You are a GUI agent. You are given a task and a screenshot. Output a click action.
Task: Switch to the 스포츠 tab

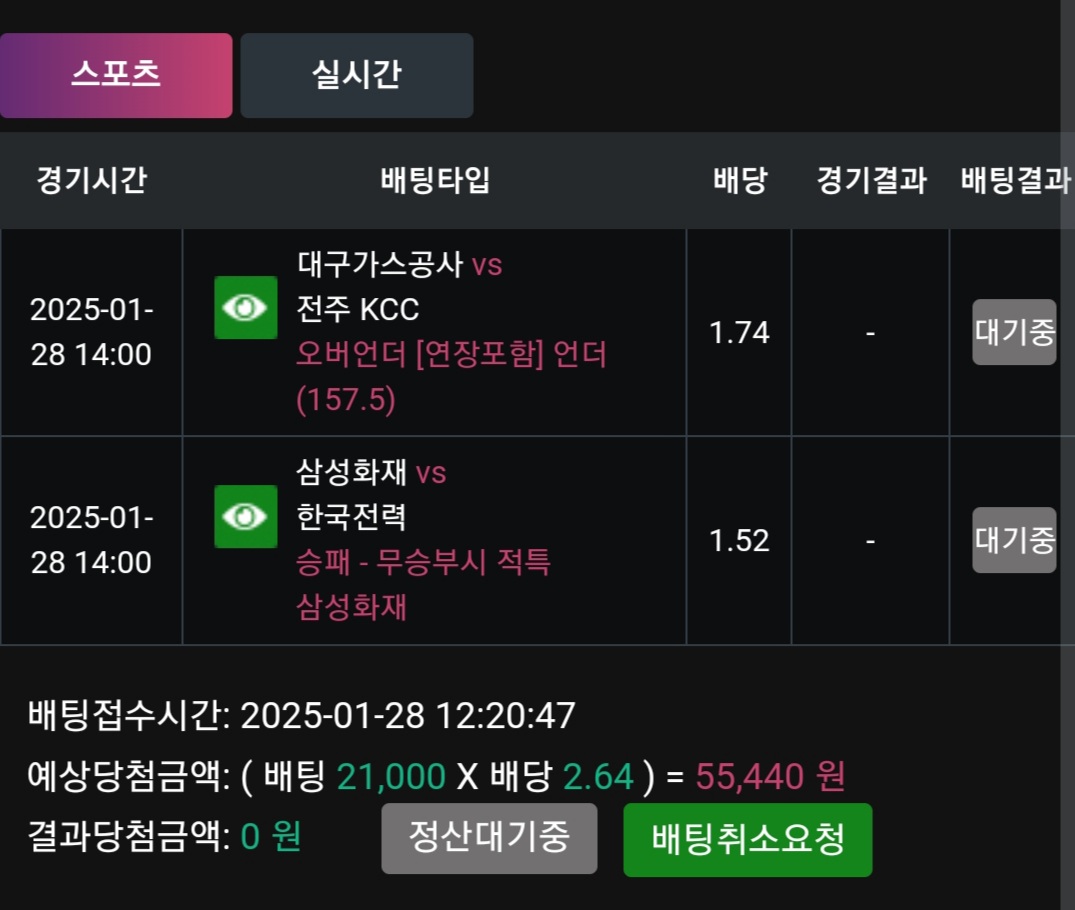tap(116, 75)
